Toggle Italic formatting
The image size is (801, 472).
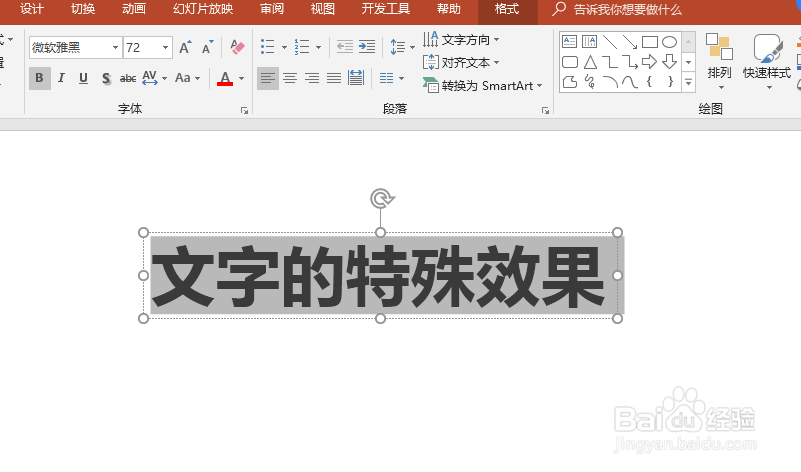tap(61, 78)
